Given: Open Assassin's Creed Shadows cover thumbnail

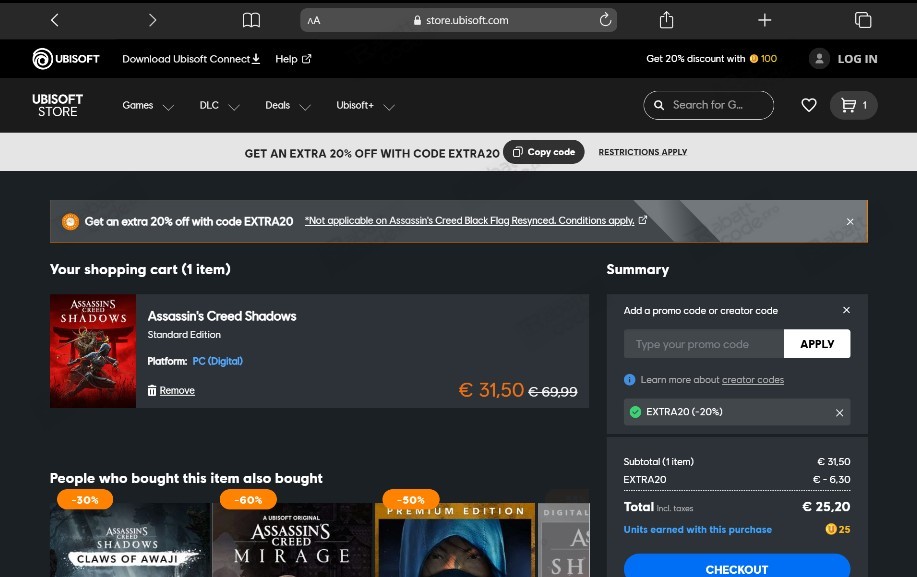Looking at the screenshot, I should tap(93, 351).
